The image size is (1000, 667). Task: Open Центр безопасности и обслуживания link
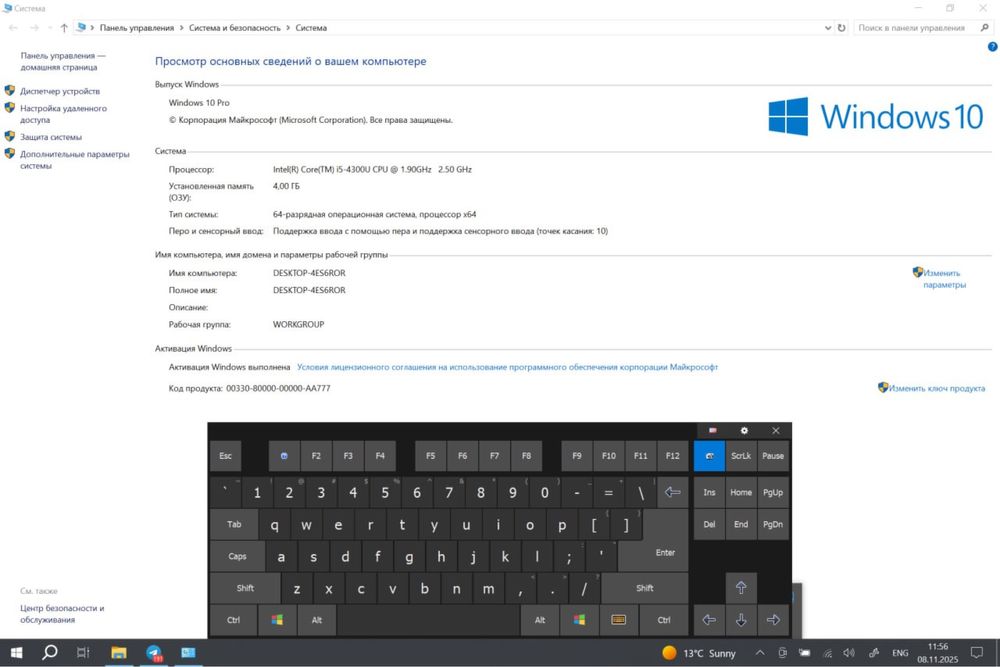62,613
